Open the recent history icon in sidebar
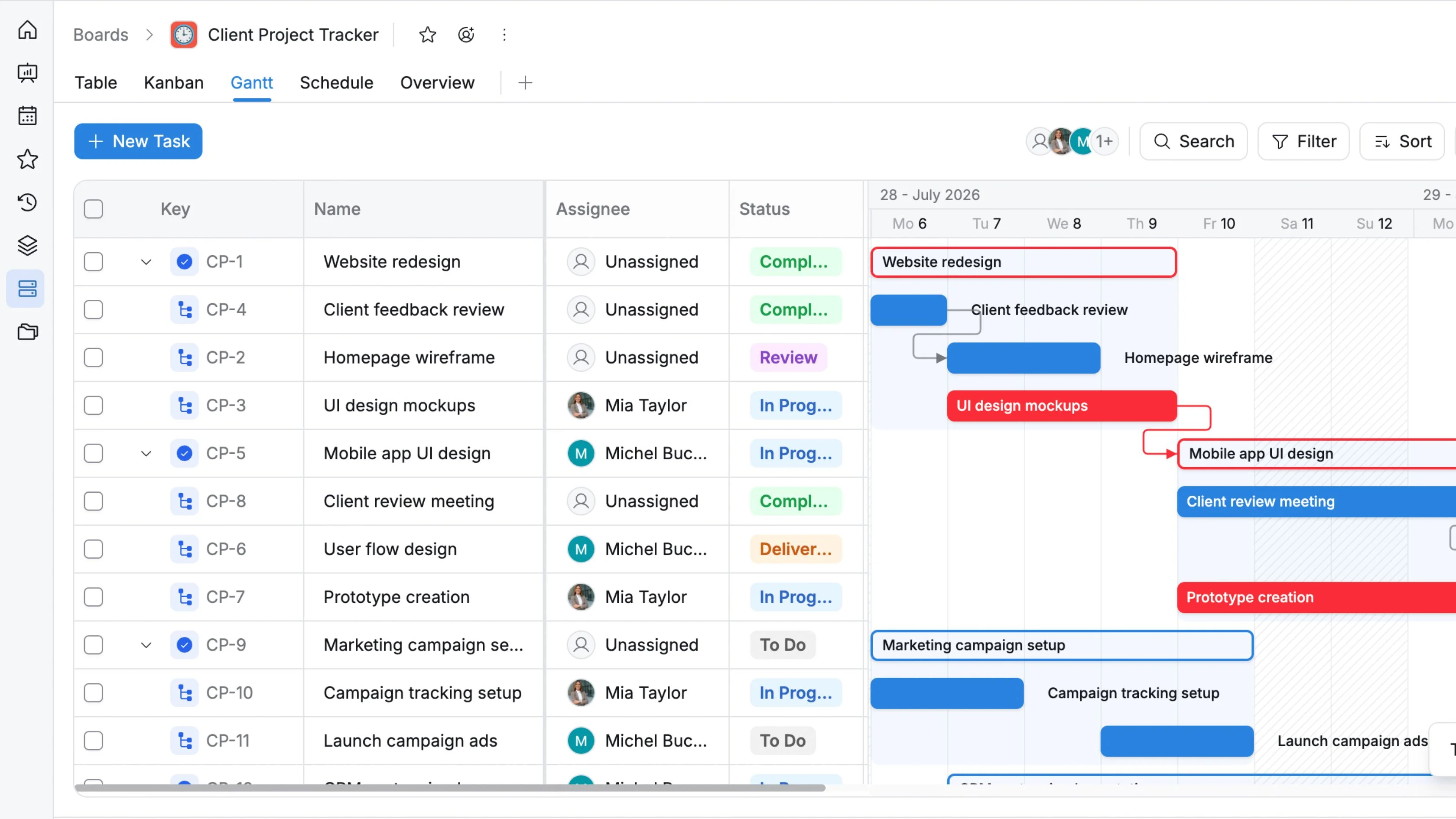The width and height of the screenshot is (1456, 819). [x=27, y=202]
